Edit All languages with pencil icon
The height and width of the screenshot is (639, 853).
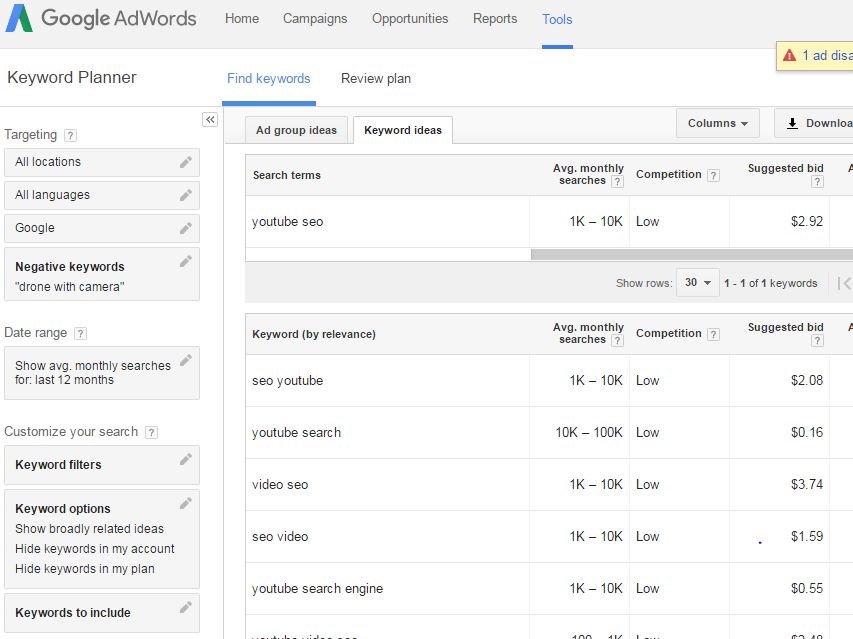point(186,195)
